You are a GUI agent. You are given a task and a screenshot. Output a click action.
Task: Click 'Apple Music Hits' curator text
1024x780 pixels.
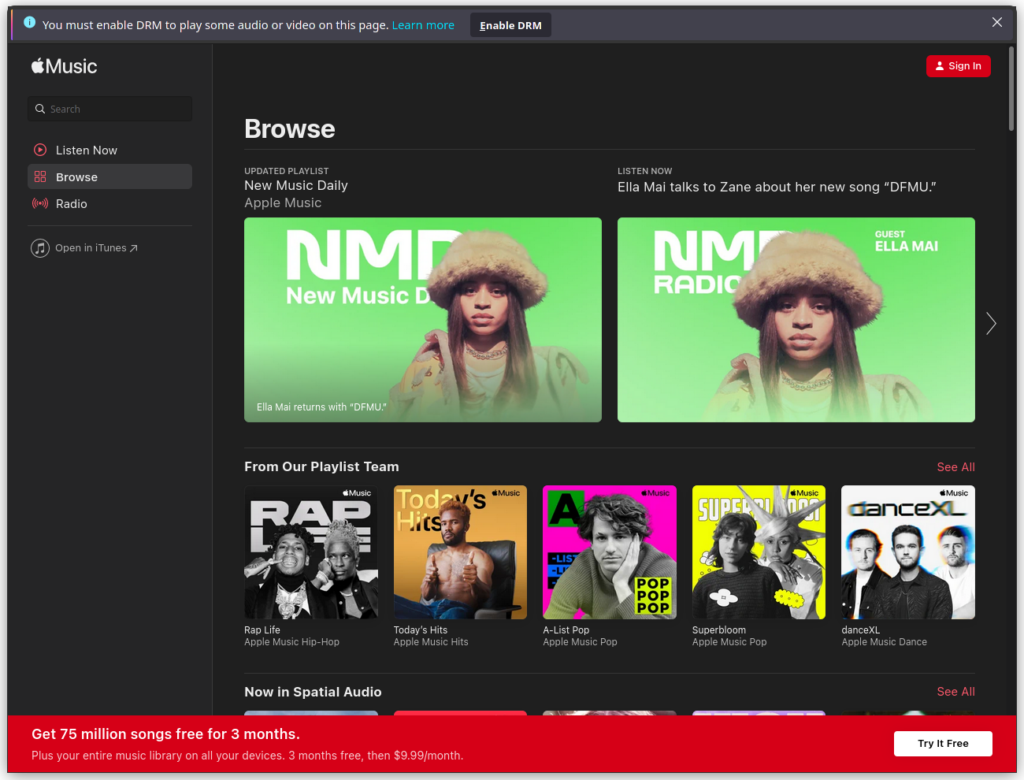pyautogui.click(x=430, y=642)
